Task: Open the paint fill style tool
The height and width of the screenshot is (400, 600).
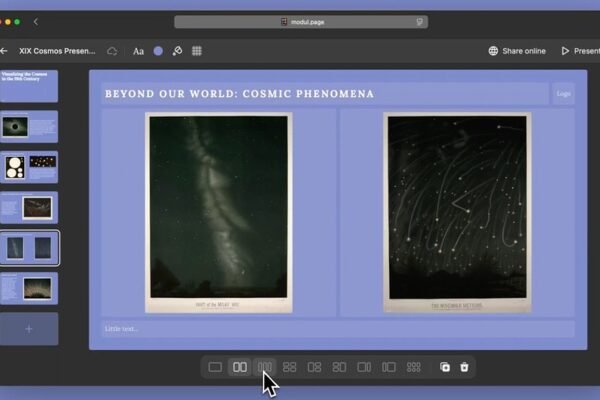Action: [x=177, y=51]
